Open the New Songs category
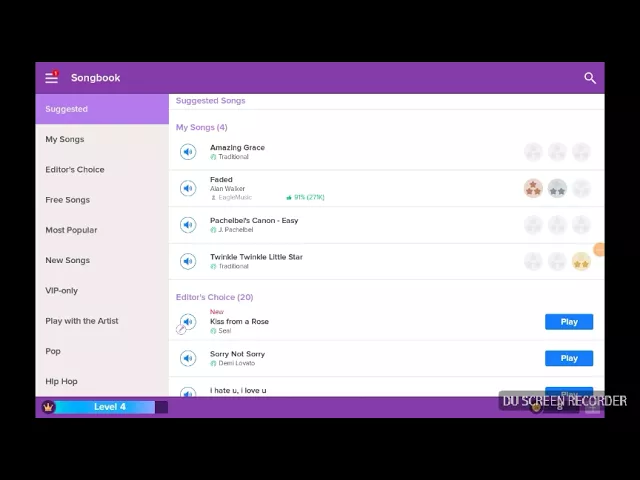Image resolution: width=640 pixels, height=480 pixels. (102, 260)
